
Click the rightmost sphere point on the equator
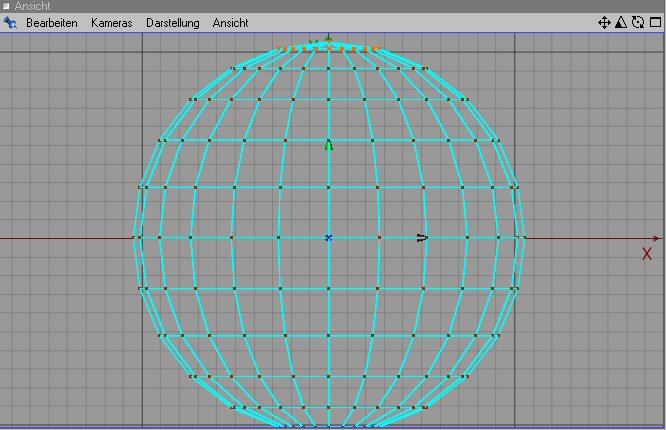[523, 238]
